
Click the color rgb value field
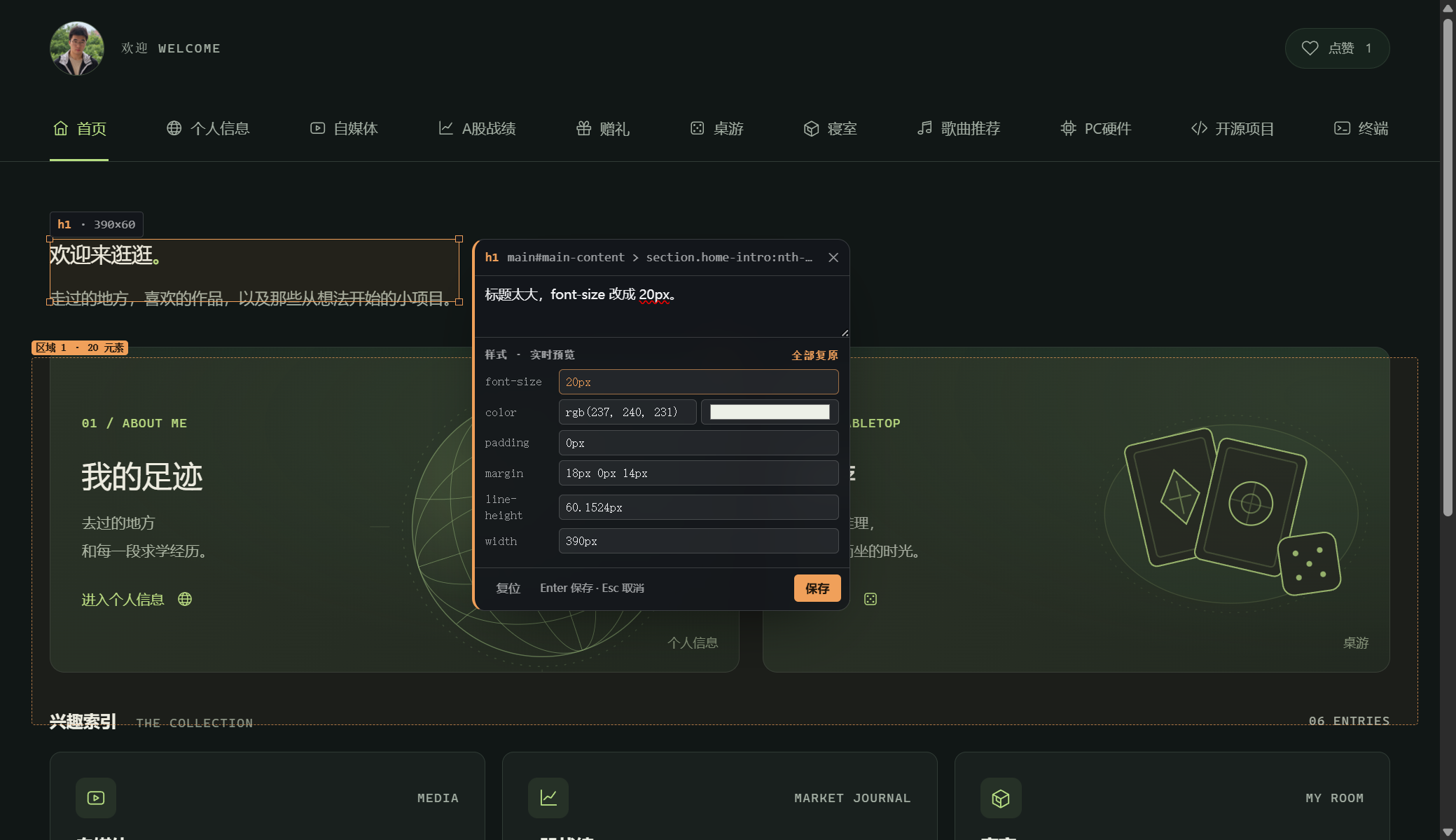click(x=628, y=412)
